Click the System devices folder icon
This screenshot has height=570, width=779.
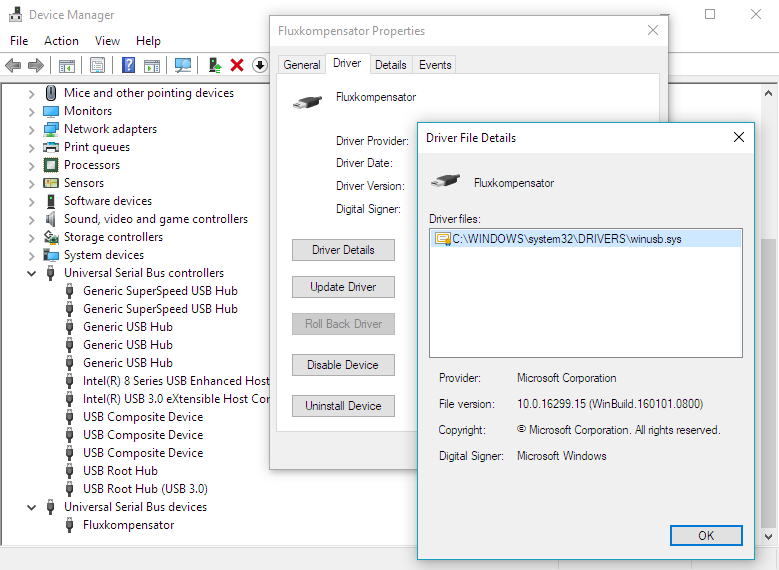coord(51,255)
